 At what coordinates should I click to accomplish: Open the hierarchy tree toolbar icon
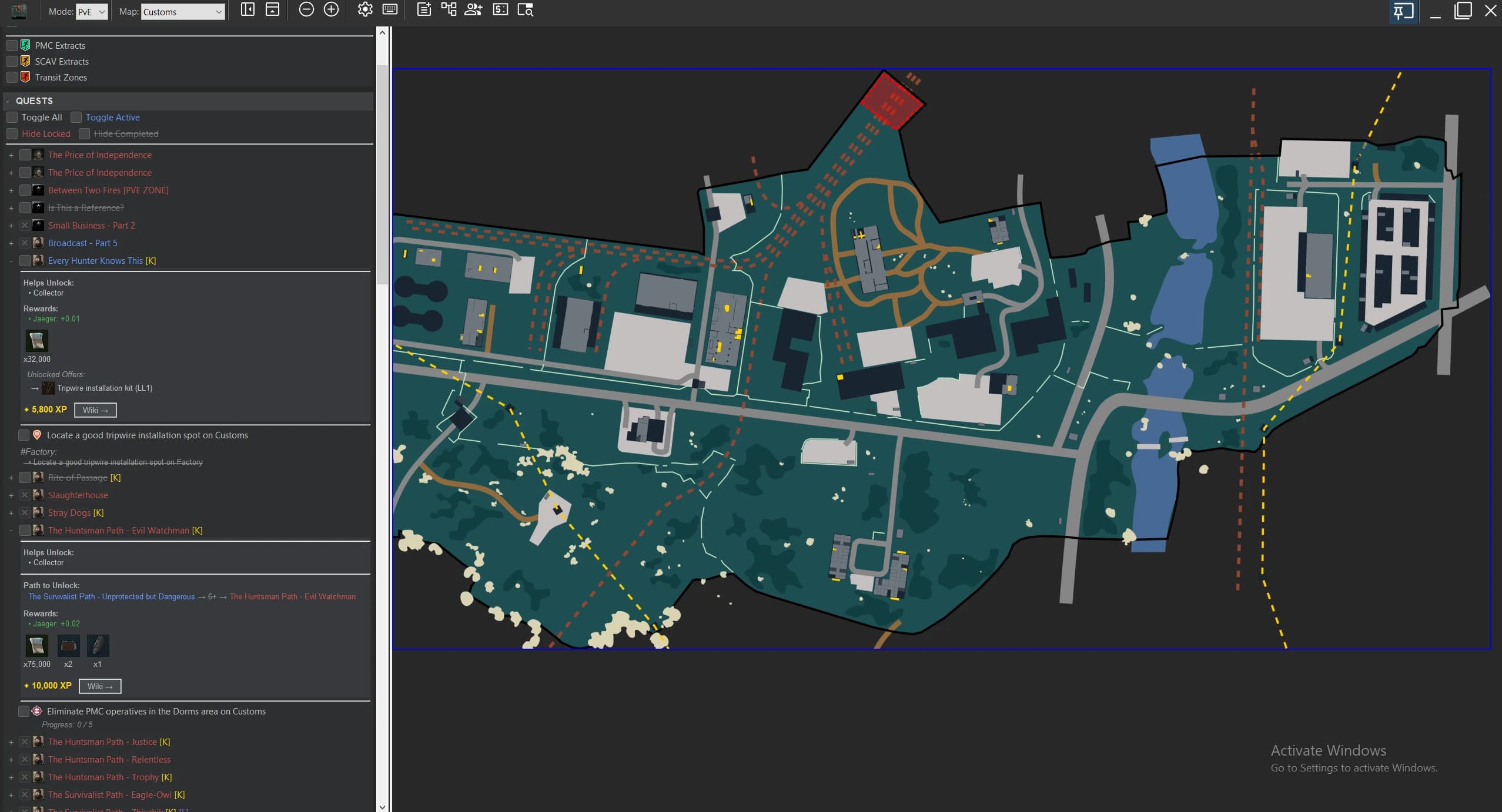(449, 9)
